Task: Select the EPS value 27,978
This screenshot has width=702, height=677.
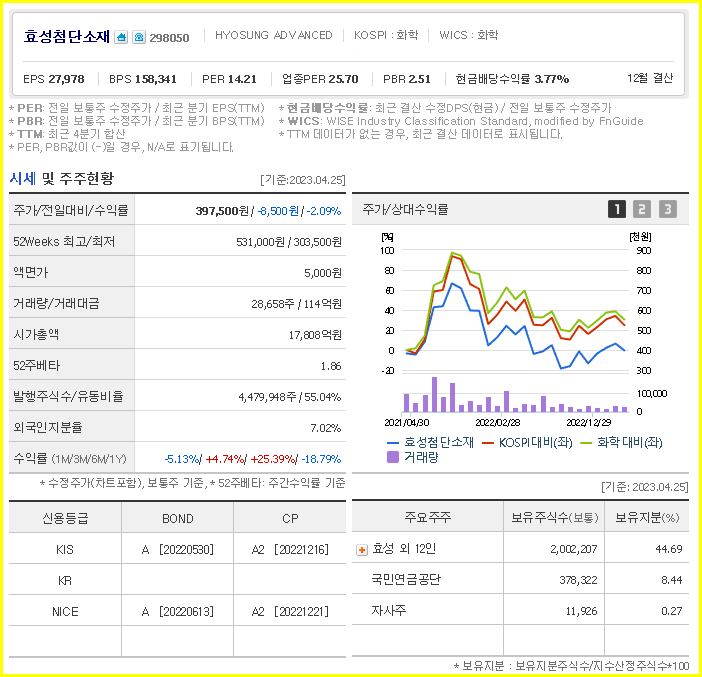Action: [x=66, y=79]
